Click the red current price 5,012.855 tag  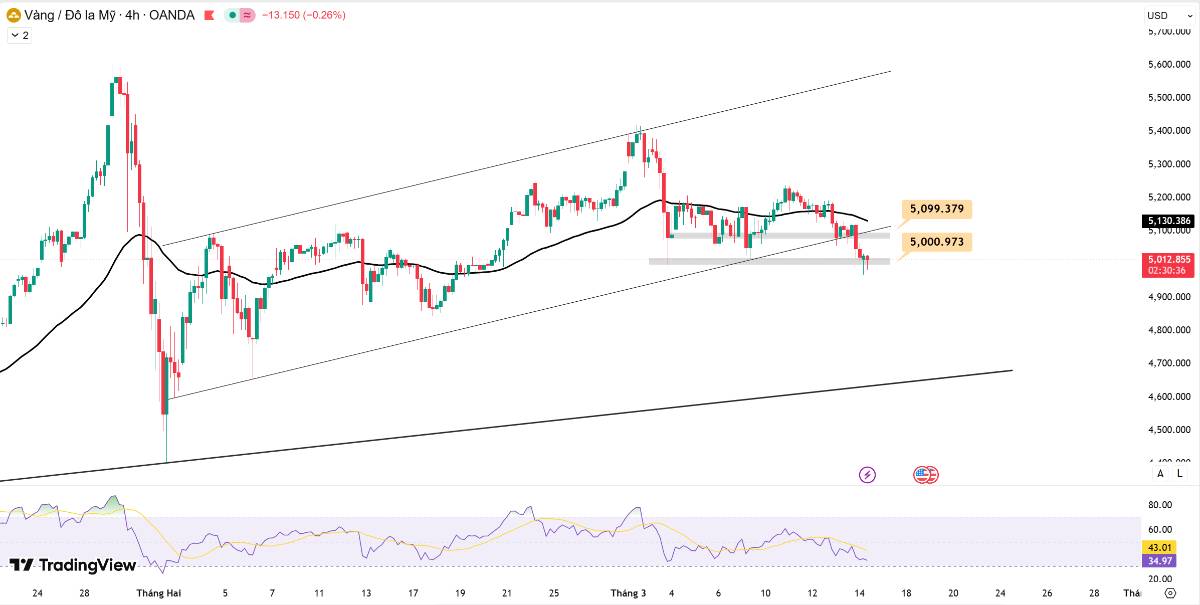[x=1168, y=264]
